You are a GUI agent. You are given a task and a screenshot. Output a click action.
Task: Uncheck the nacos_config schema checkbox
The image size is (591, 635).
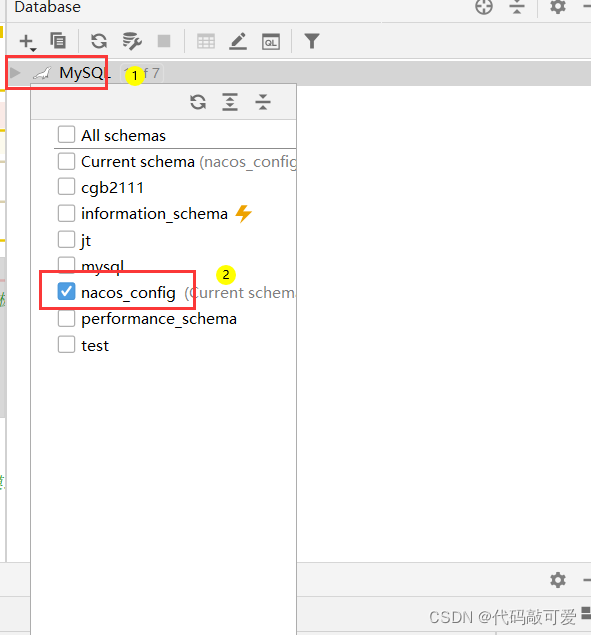click(x=66, y=292)
